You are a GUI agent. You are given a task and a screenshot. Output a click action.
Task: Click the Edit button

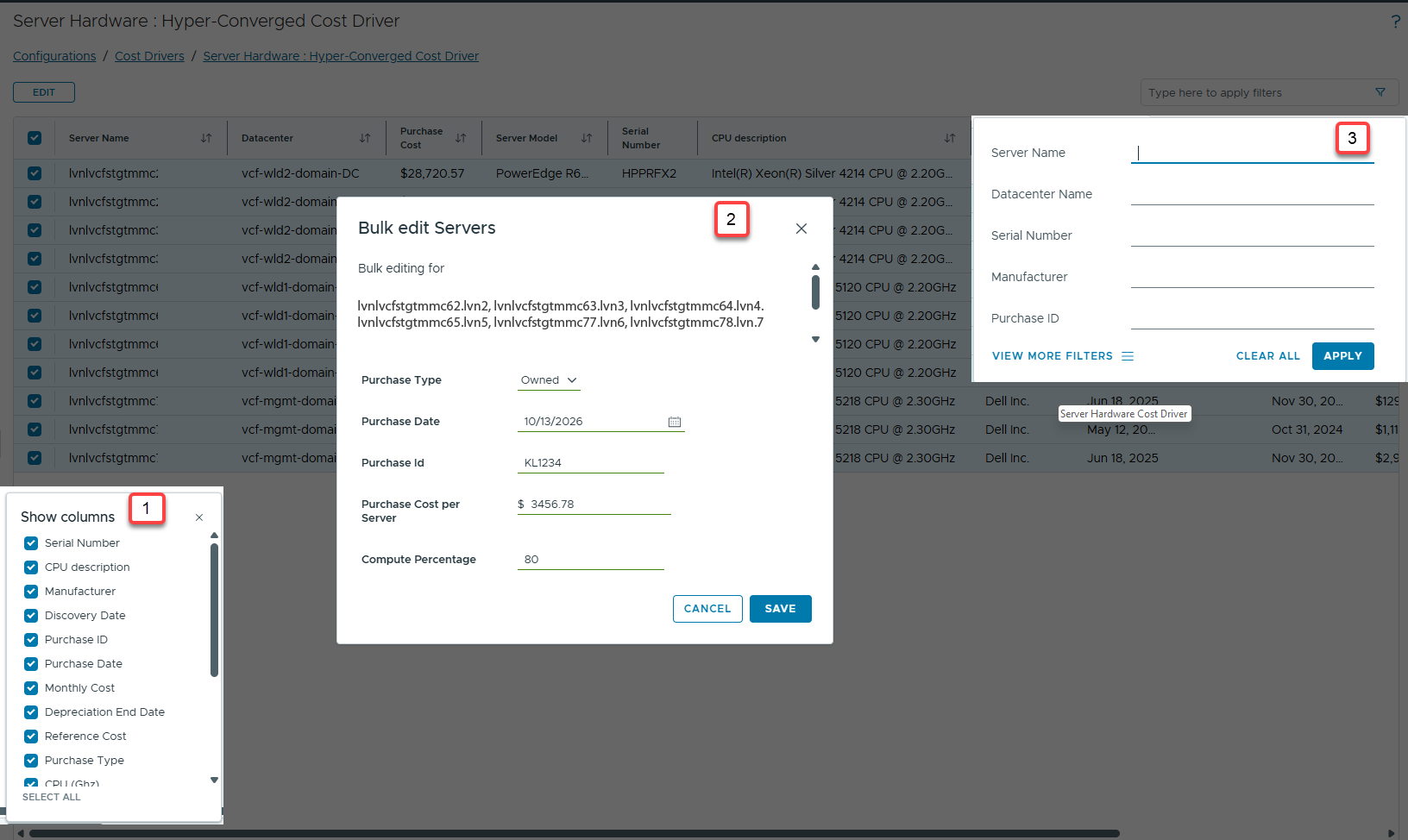[44, 92]
